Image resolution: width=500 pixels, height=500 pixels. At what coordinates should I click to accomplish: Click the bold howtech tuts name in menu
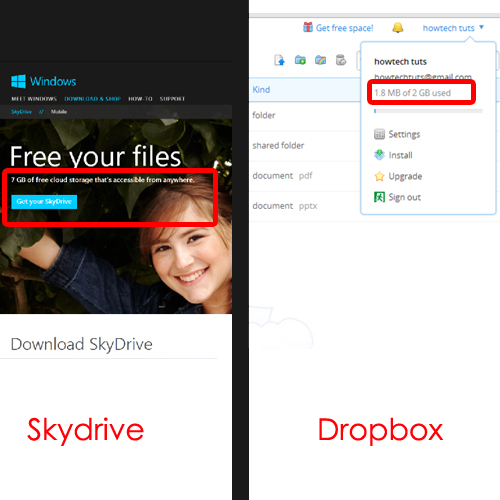coord(400,62)
